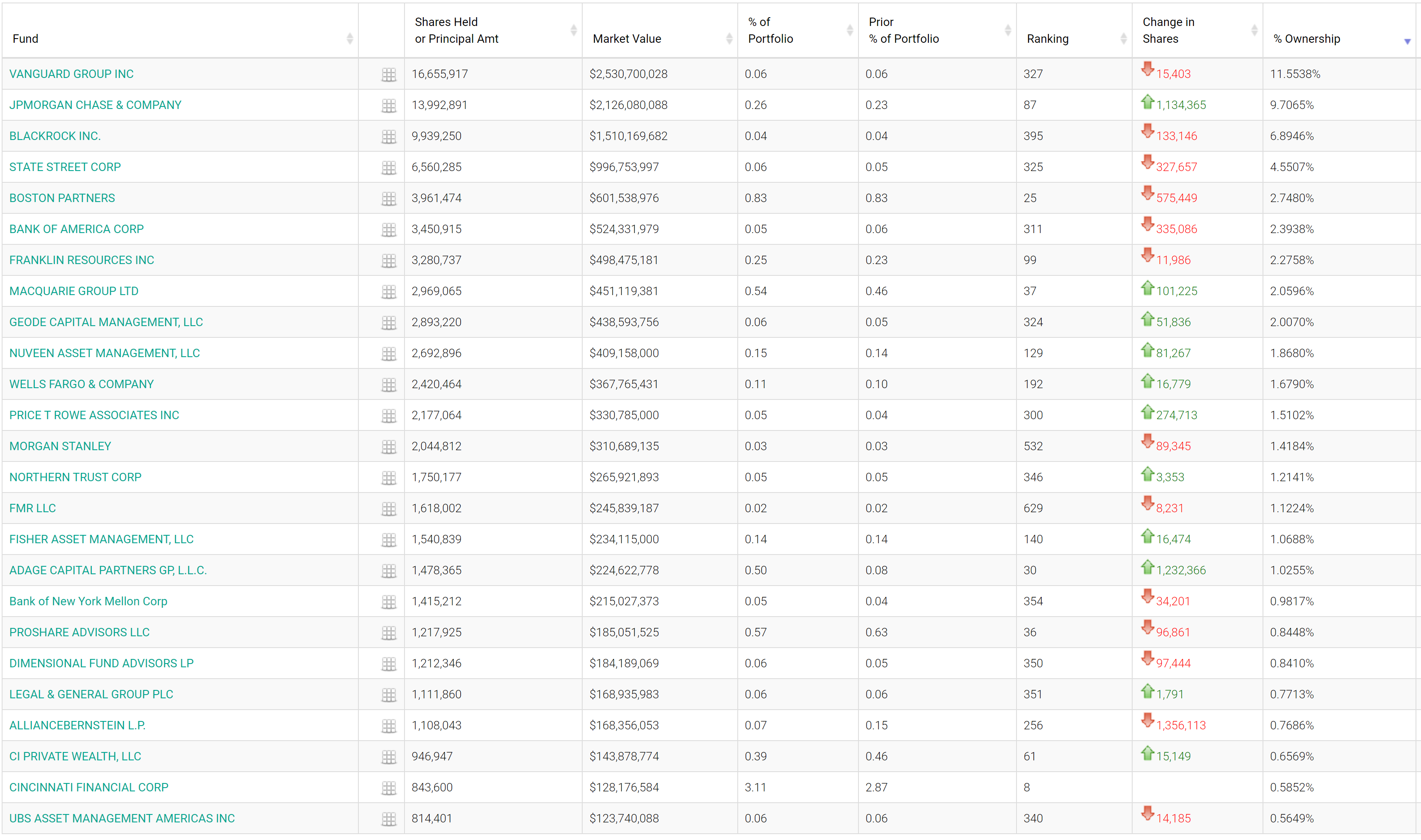Screen dimensions: 1421x840
Task: Open grid icon for JPMorgan Chase & Company row
Action: click(x=389, y=105)
